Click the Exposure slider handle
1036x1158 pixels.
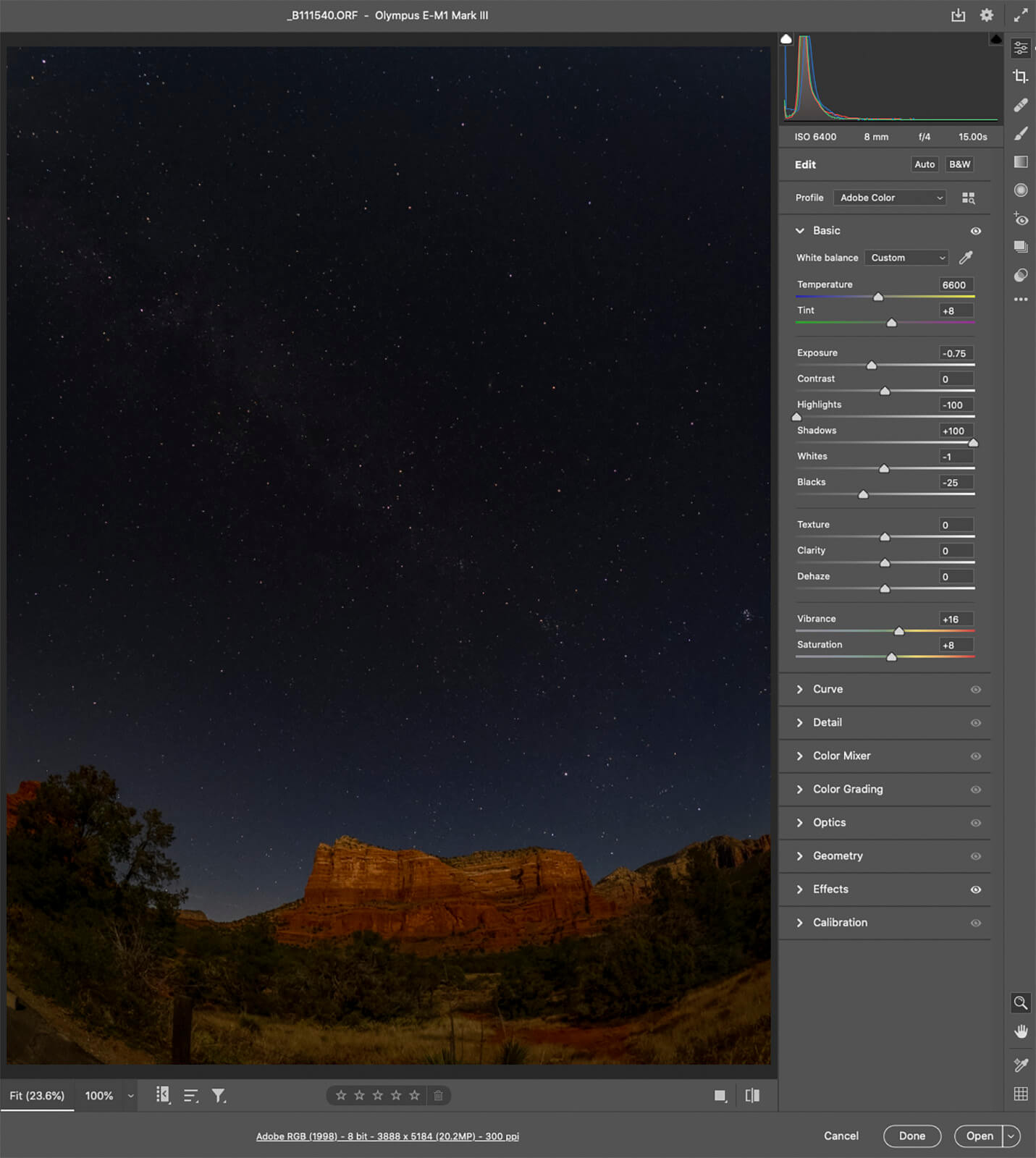point(872,365)
